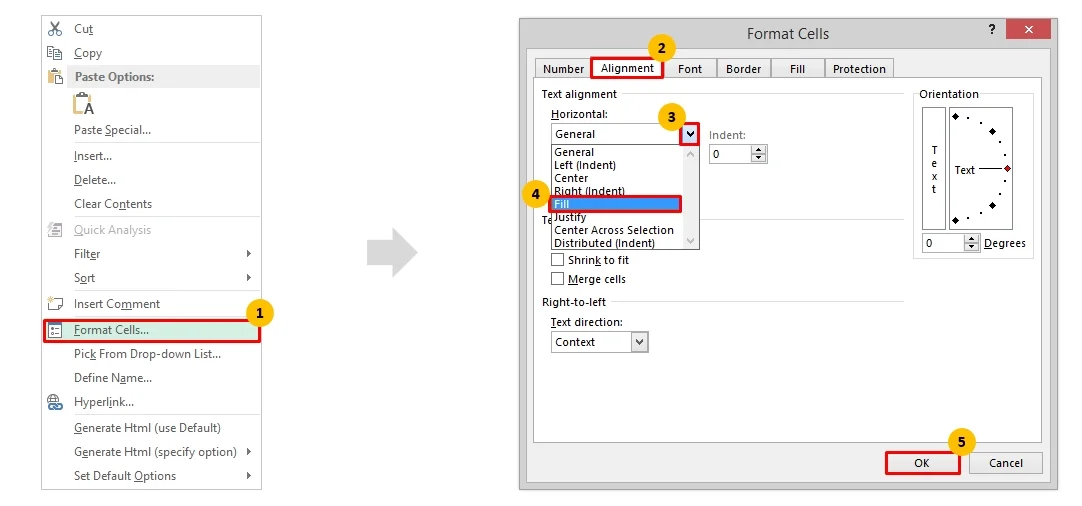1082x506 pixels.
Task: Decrease Indent with spinner down arrow
Action: coord(759,158)
